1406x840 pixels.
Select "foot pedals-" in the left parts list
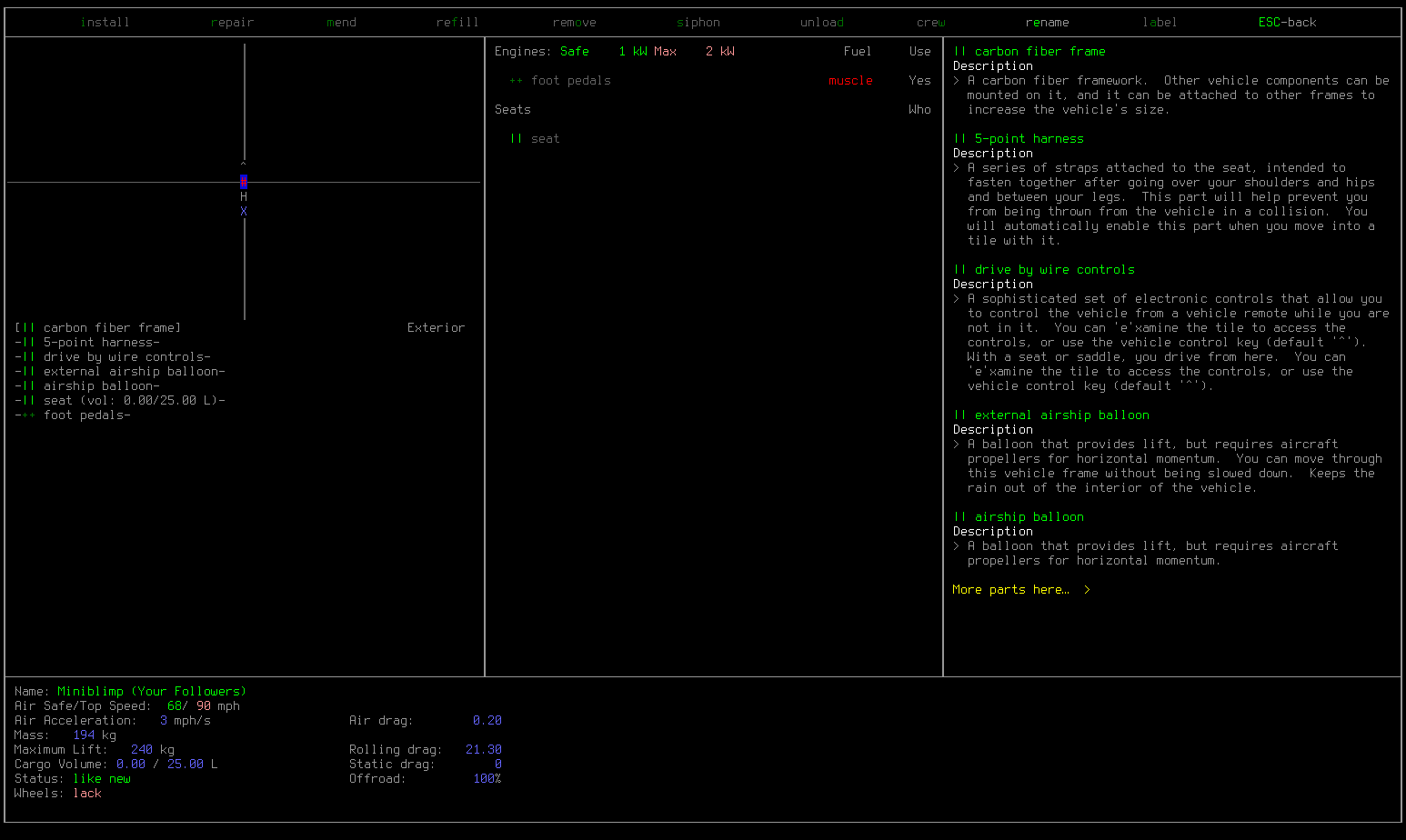[x=73, y=415]
